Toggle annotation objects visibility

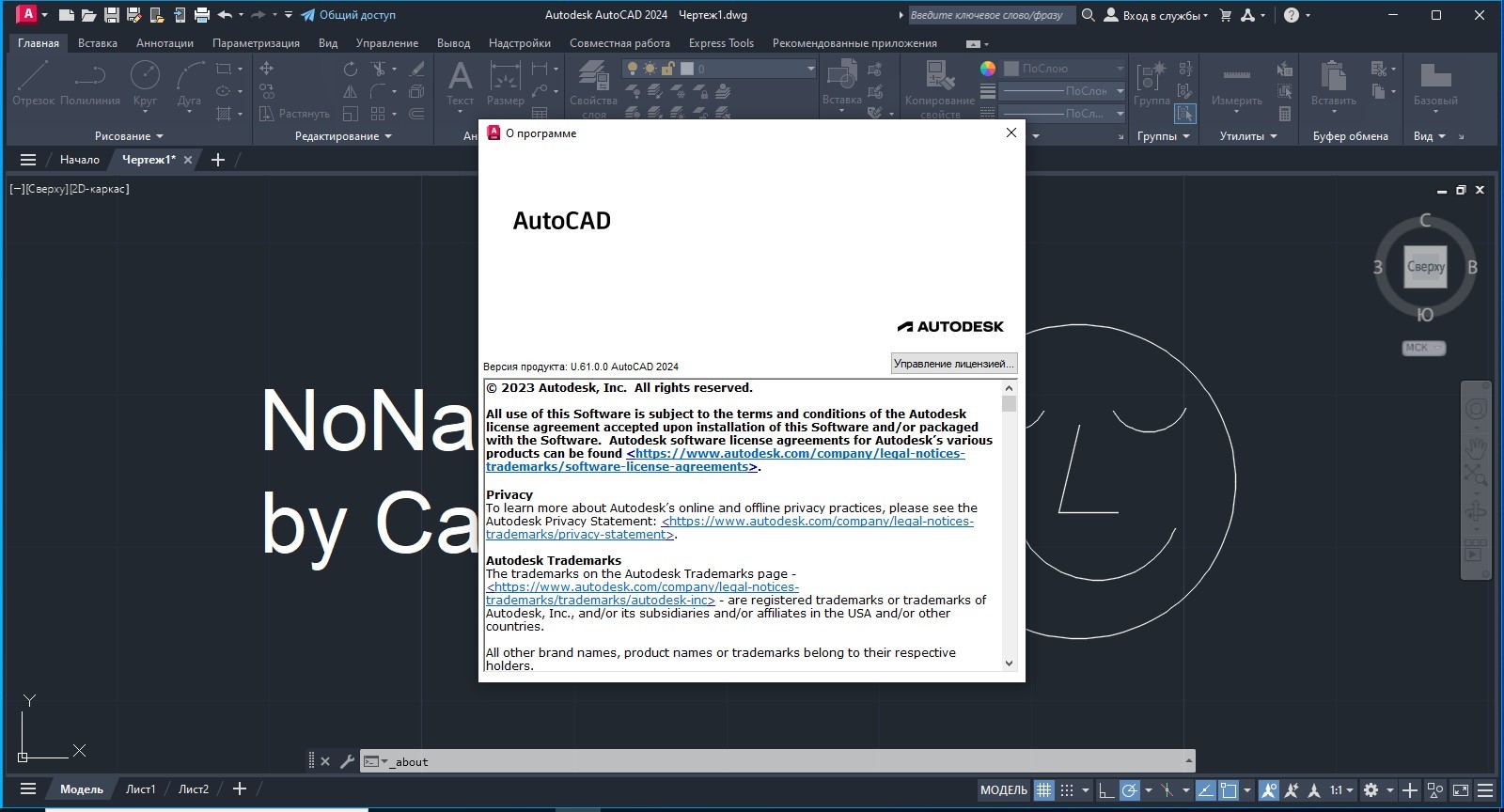pos(1269,790)
